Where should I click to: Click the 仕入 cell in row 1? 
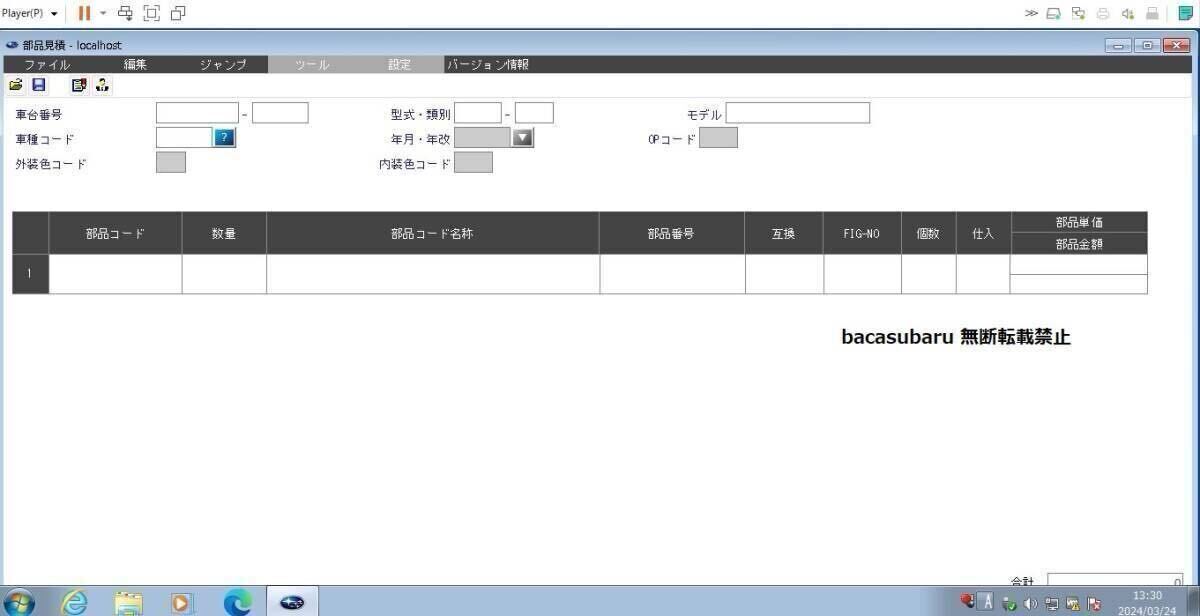984,274
